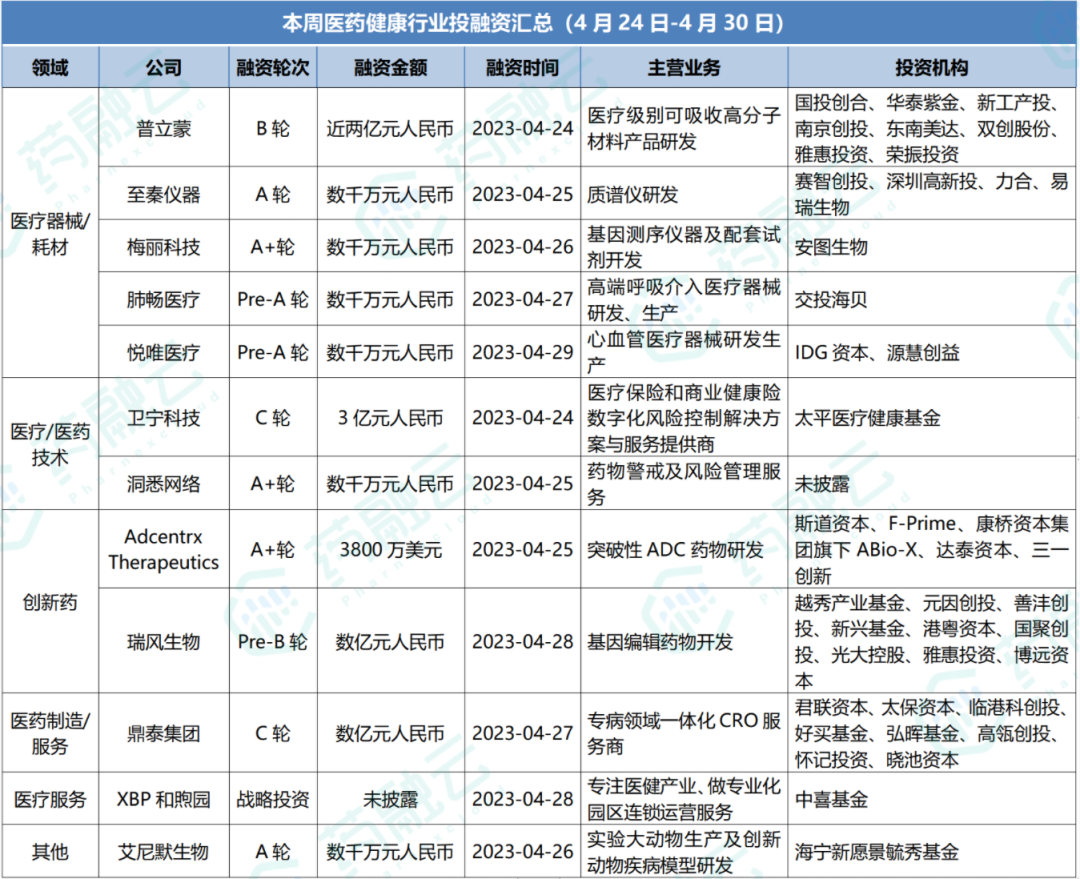This screenshot has height=879, width=1080.
Task: Click 3 亿元人民币 amount cell
Action: point(391,417)
